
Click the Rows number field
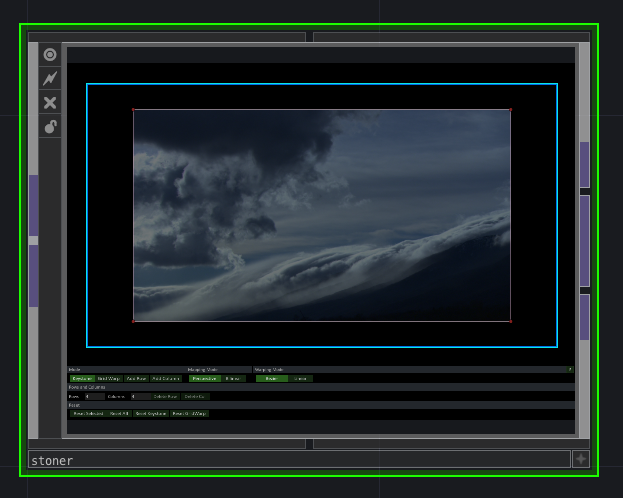[94, 396]
